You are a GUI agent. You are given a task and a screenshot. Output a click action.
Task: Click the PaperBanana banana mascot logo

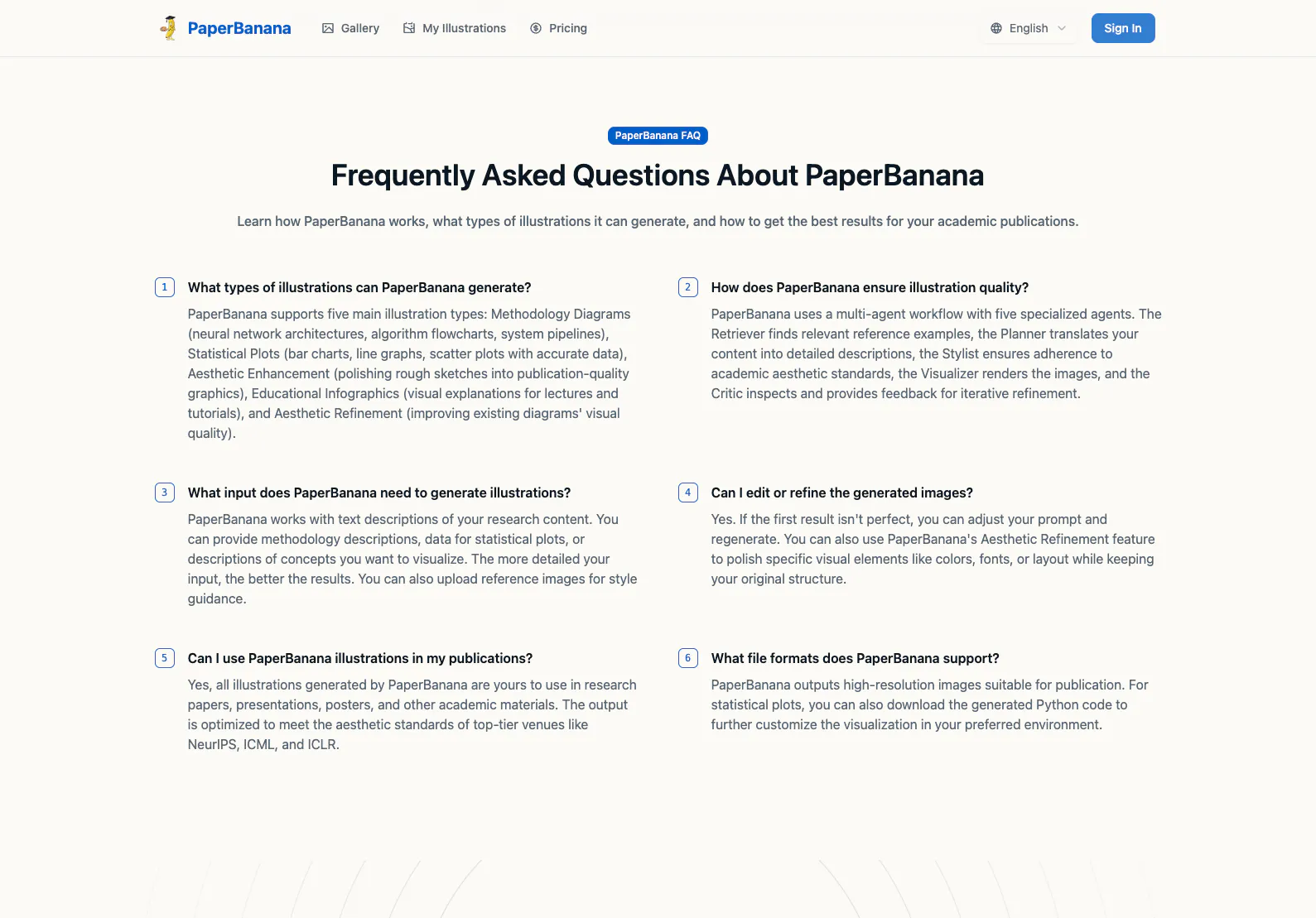click(169, 28)
